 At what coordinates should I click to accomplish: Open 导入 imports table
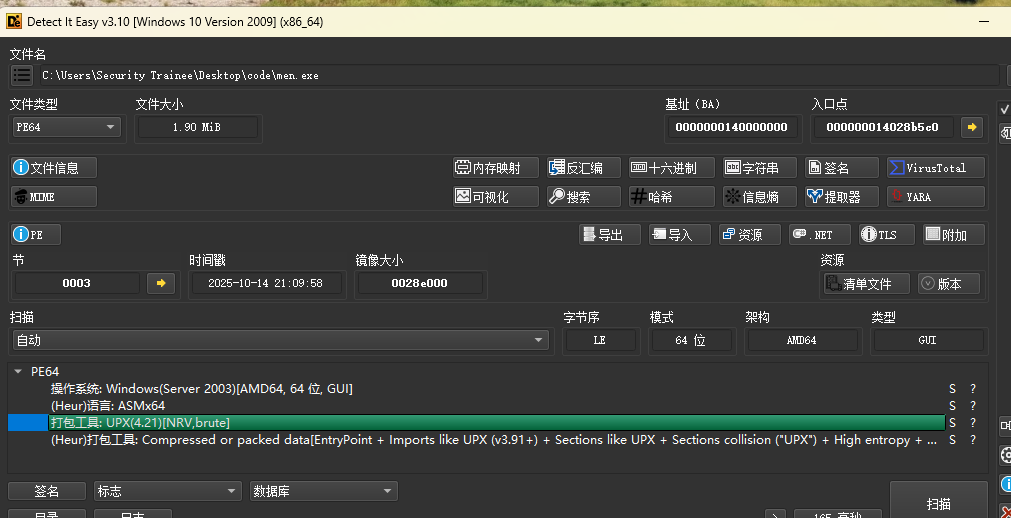click(x=680, y=235)
